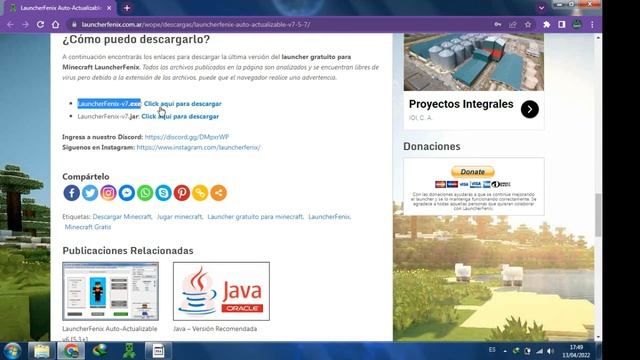Close the LauncherFenix tab
The image size is (640, 360).
point(109,8)
